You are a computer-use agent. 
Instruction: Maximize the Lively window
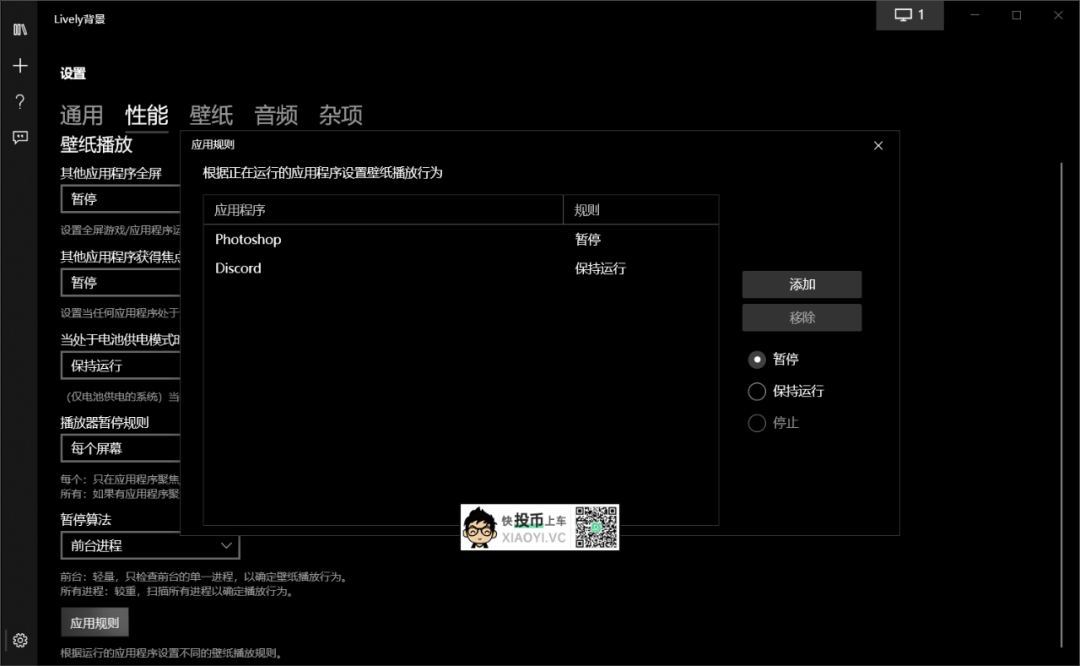click(1017, 14)
